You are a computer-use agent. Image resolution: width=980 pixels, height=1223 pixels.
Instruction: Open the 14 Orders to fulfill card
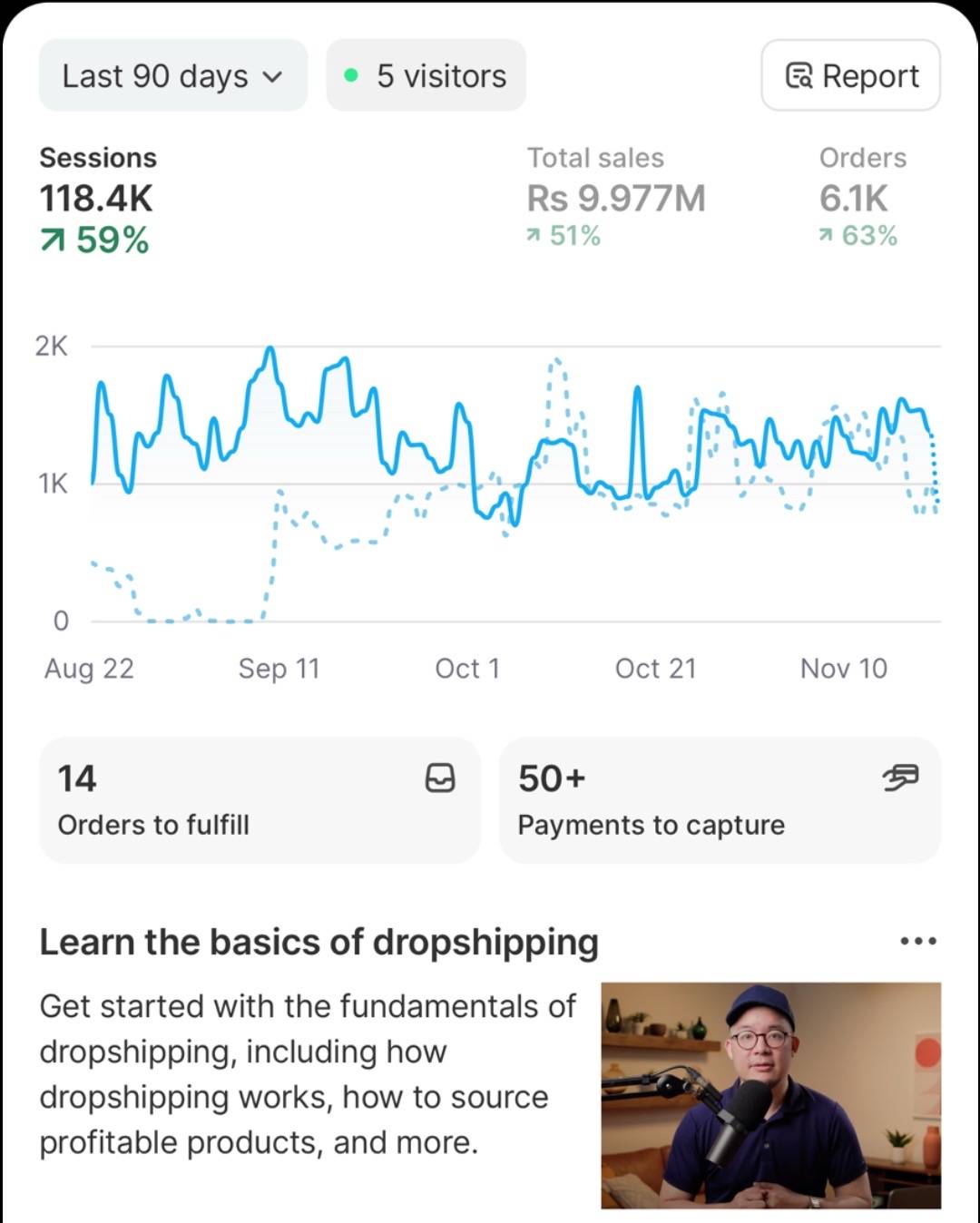(x=259, y=800)
